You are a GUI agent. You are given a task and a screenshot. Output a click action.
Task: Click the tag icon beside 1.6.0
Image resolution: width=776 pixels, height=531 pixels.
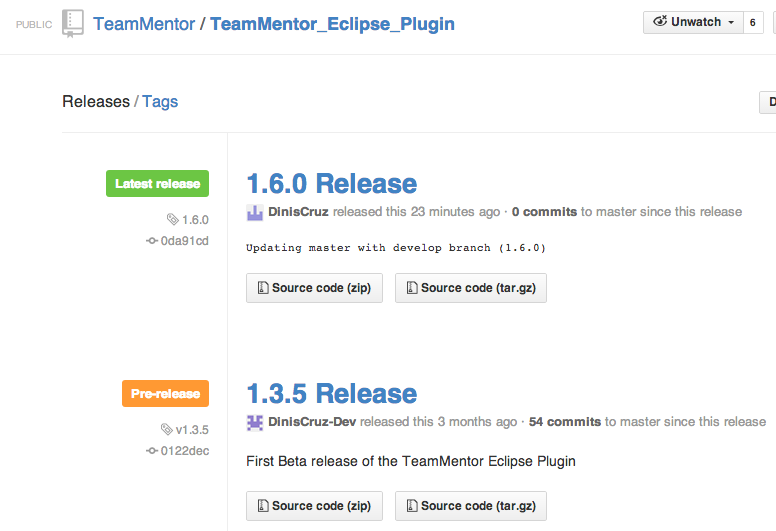(x=172, y=219)
